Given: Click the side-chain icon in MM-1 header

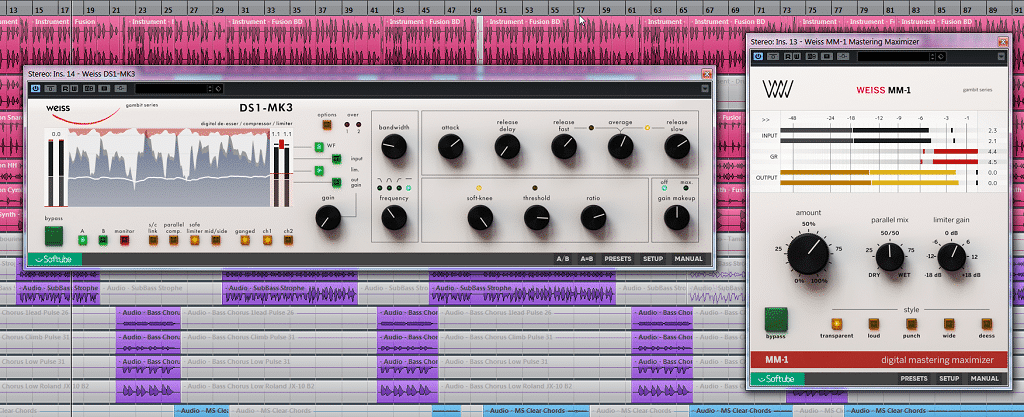Looking at the screenshot, I should (x=843, y=57).
